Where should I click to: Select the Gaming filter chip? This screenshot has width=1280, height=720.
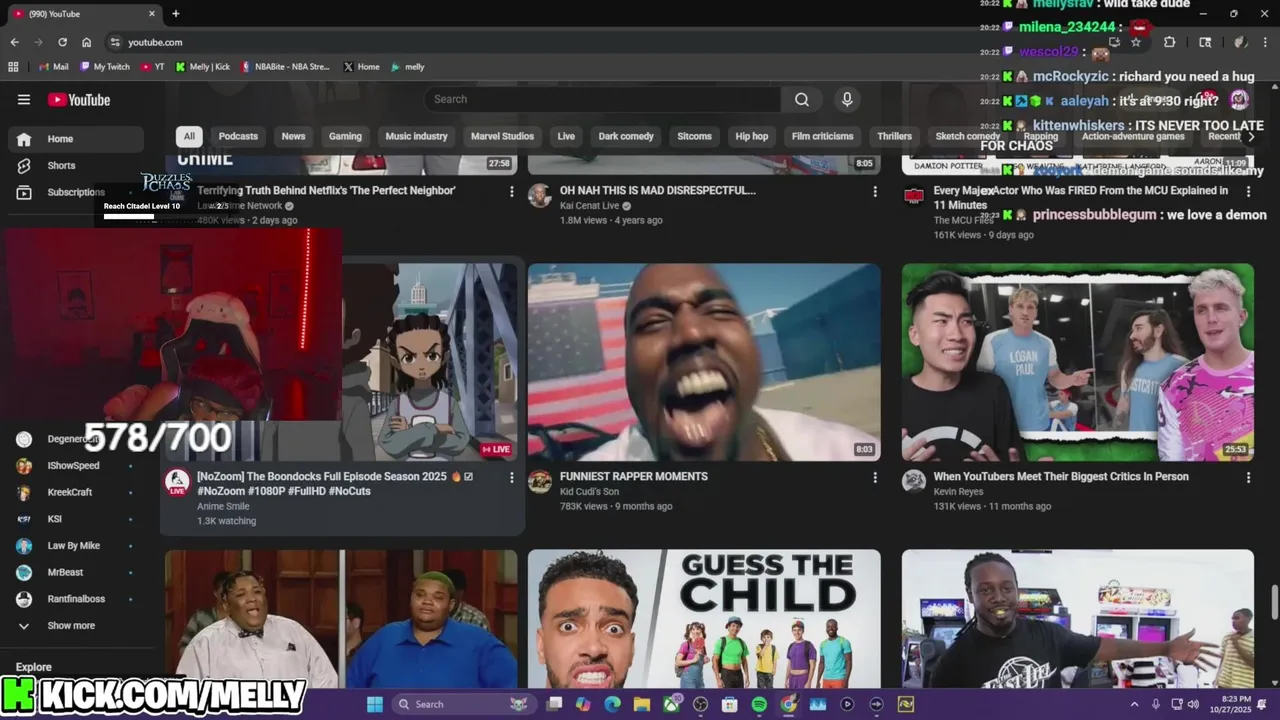(x=345, y=136)
